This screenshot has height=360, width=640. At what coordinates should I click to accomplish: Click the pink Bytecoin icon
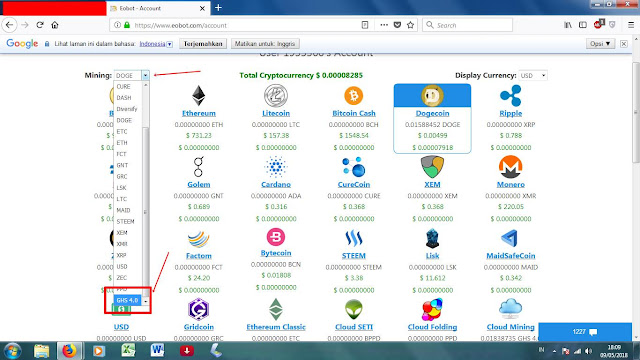coord(276,237)
